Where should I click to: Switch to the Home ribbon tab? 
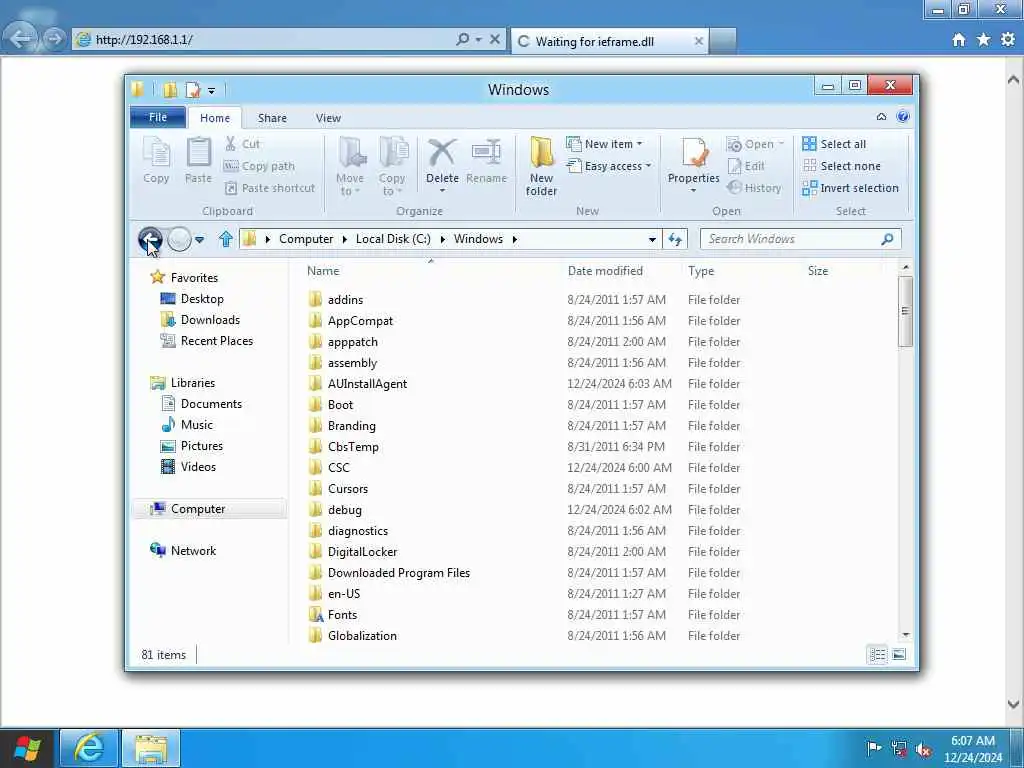click(x=215, y=118)
